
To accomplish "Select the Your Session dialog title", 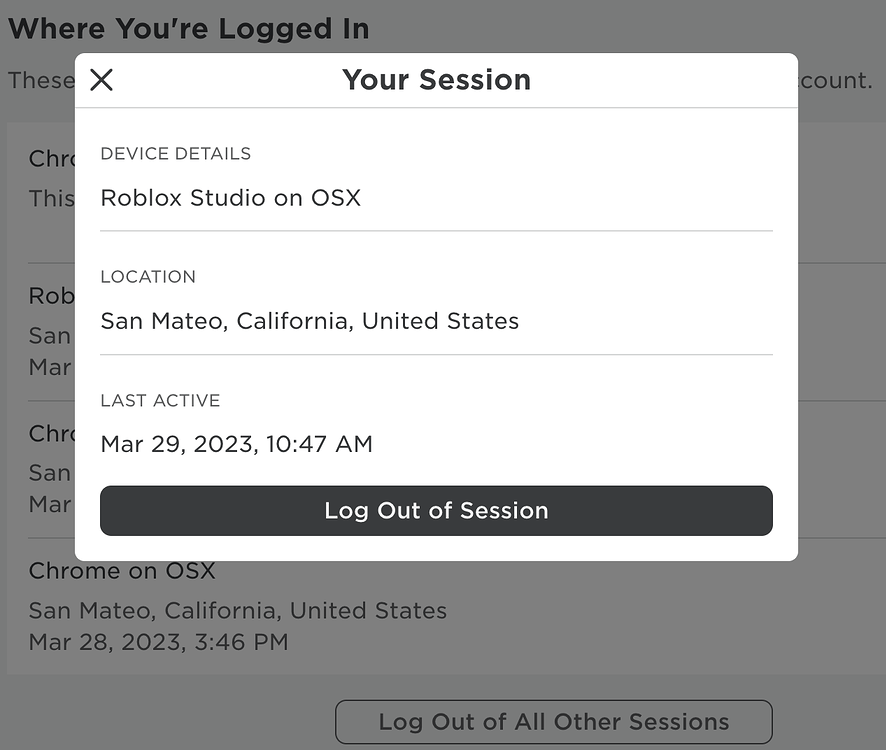I will pos(436,79).
